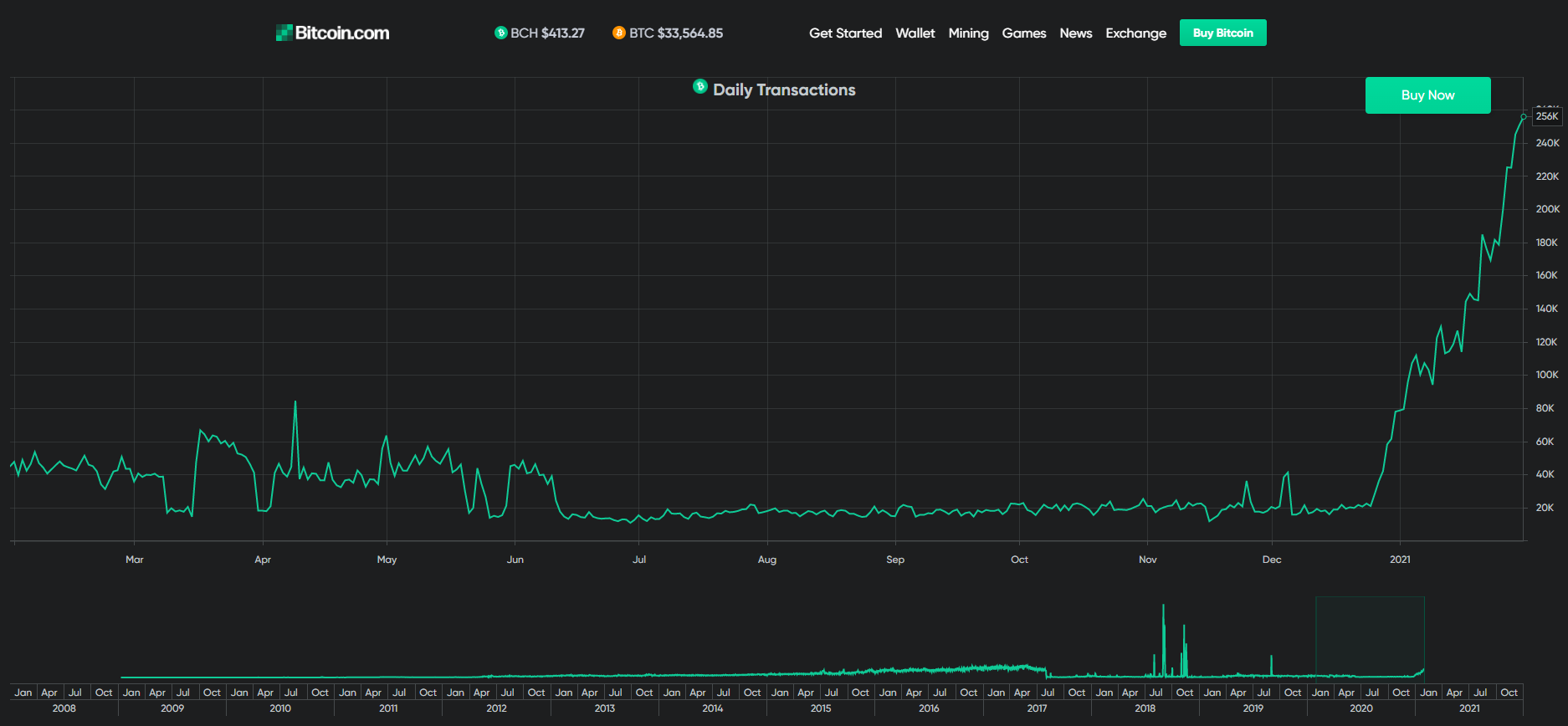1568x726 pixels.
Task: Click the Bitcoin.com logo icon
Action: tap(284, 33)
